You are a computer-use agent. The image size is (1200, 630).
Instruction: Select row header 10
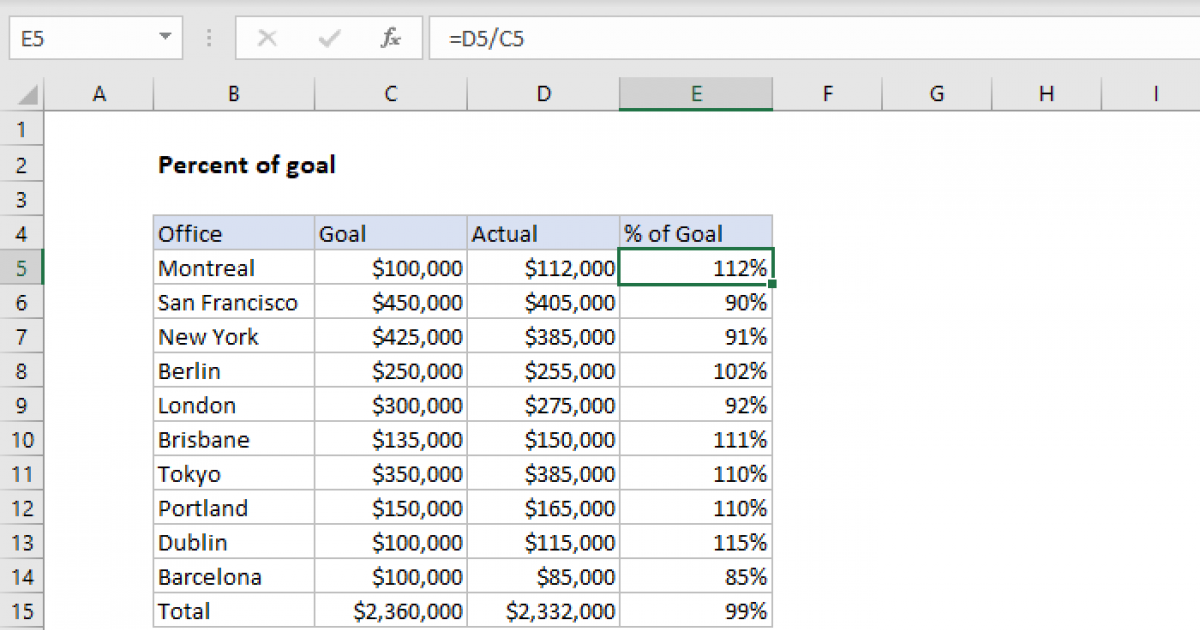(x=23, y=439)
